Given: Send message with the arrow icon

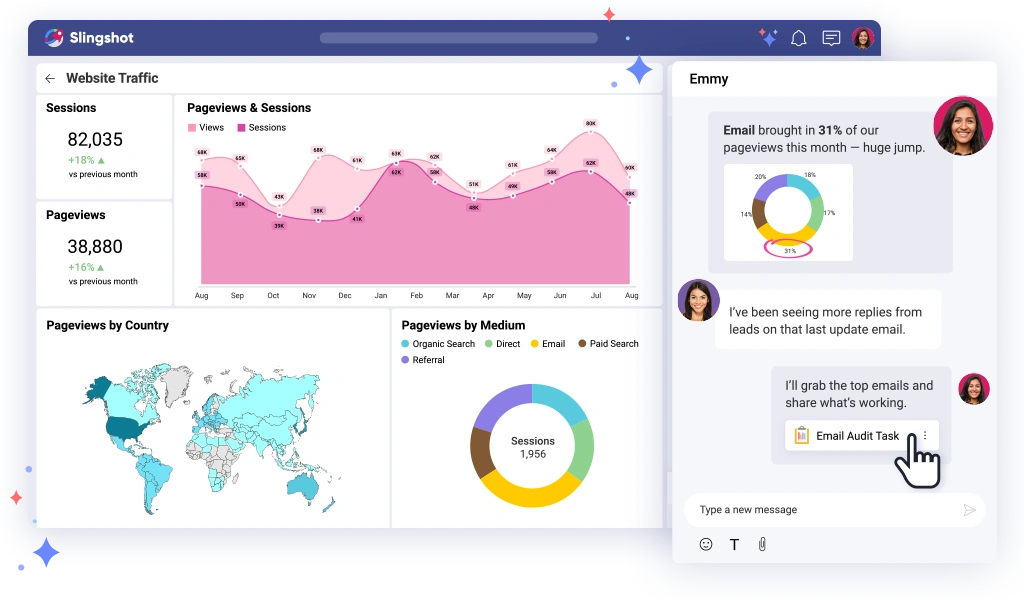Looking at the screenshot, I should coord(968,510).
